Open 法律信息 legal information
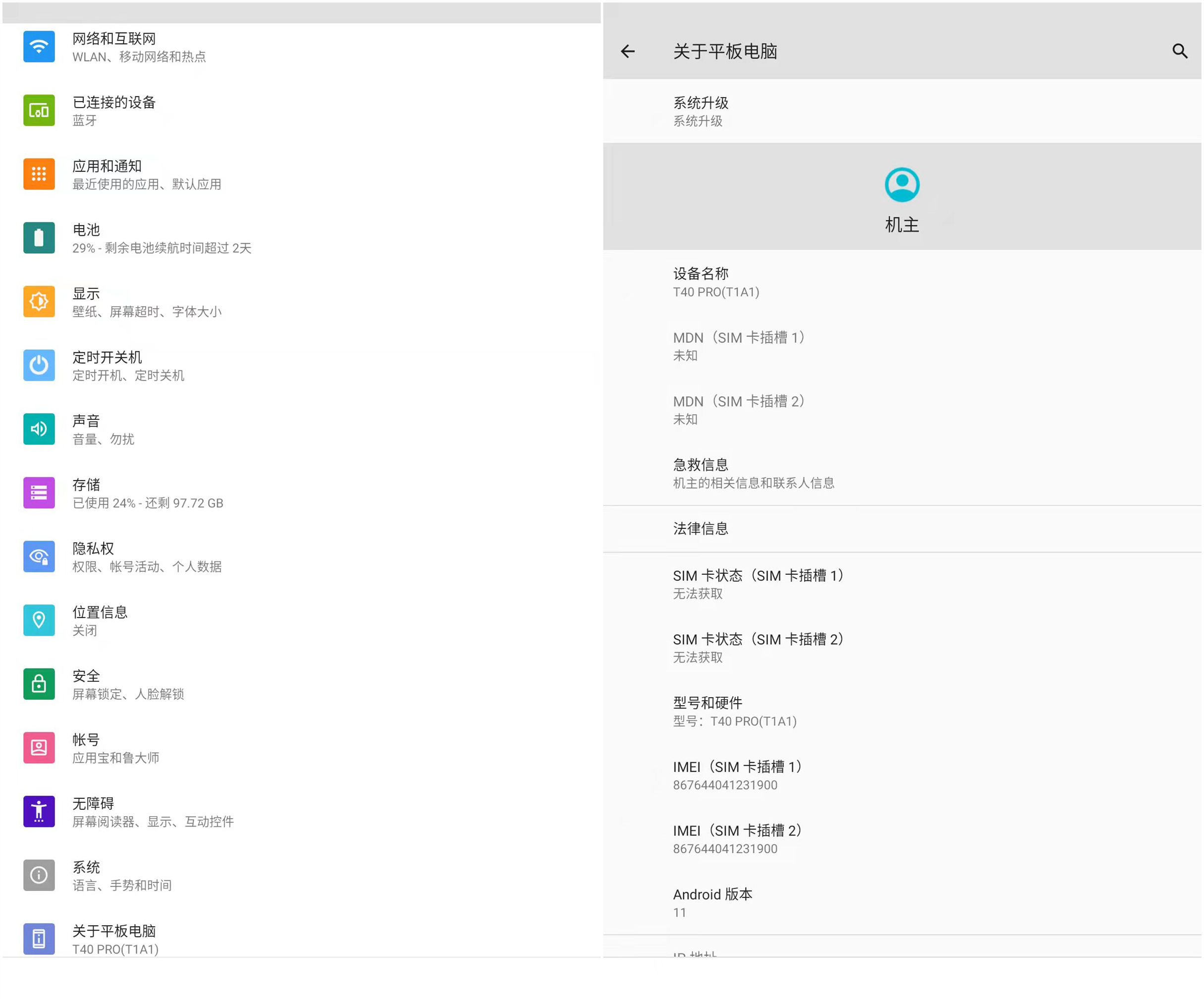The height and width of the screenshot is (1001, 1204). [x=902, y=529]
